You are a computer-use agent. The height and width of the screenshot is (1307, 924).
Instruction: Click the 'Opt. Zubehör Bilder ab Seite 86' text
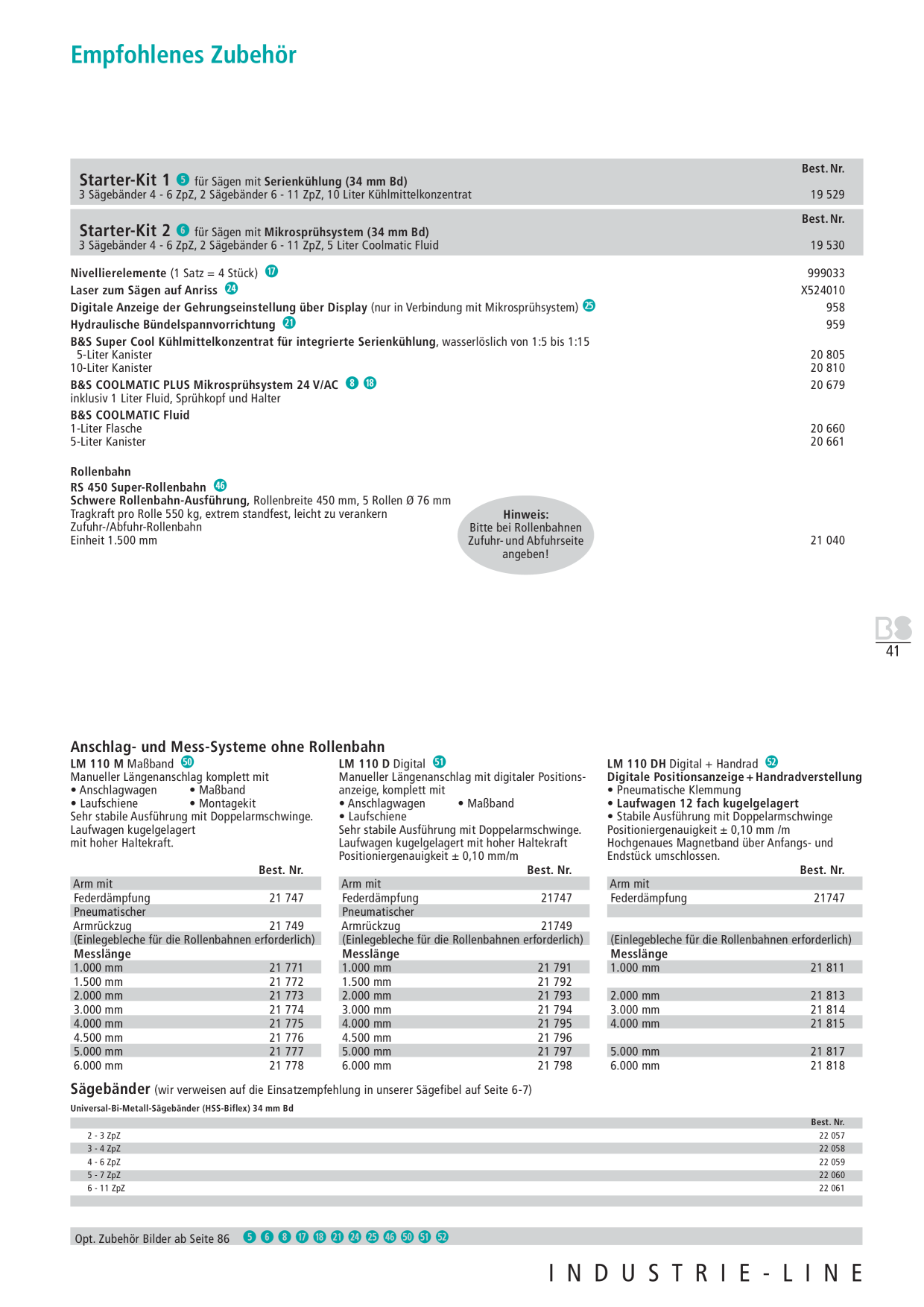pos(152,1238)
